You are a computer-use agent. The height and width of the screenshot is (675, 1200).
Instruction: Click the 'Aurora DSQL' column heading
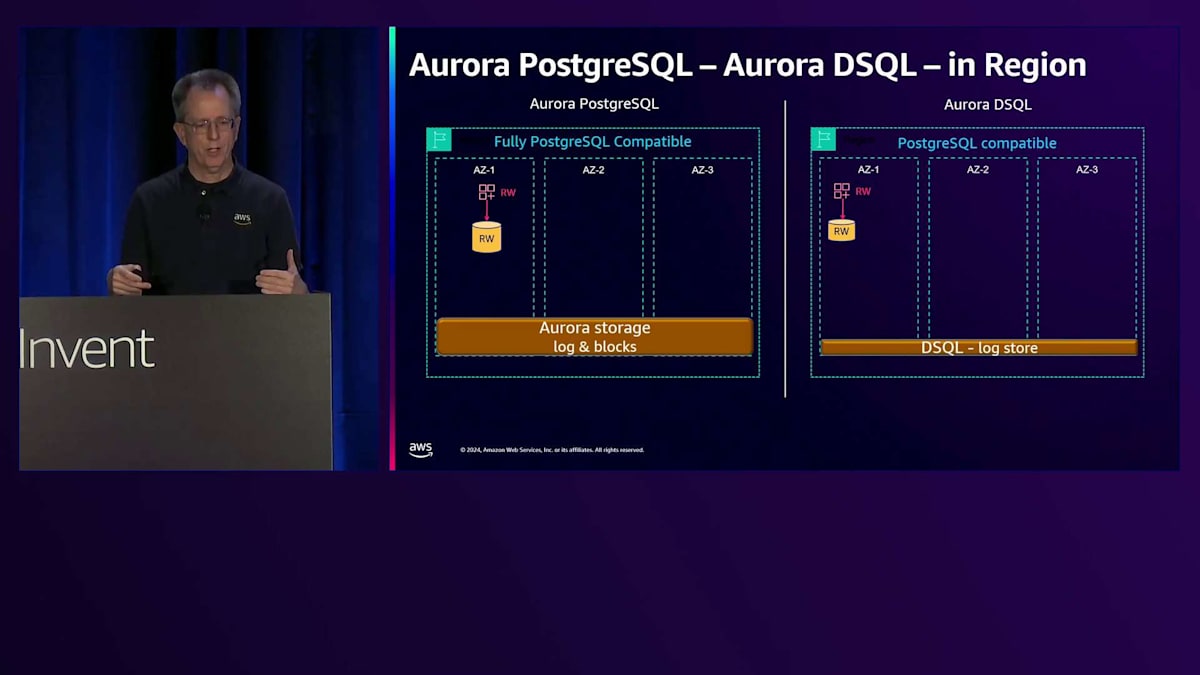coord(988,104)
